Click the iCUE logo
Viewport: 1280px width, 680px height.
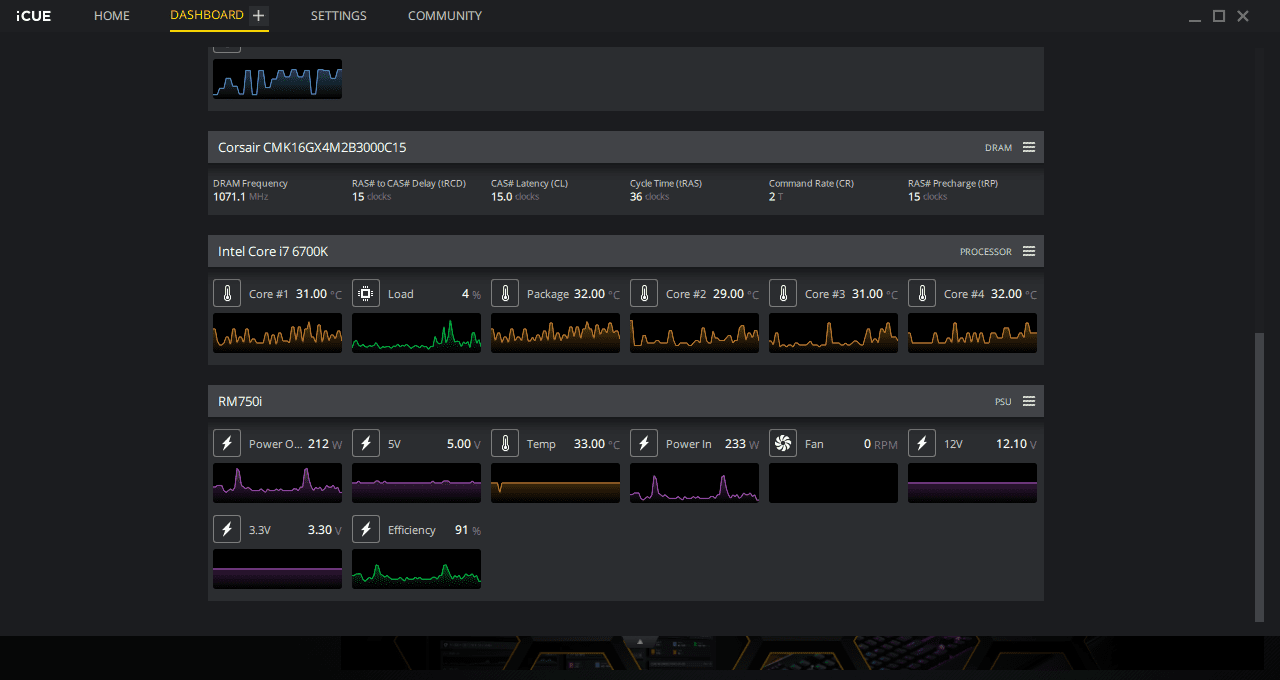[x=33, y=16]
